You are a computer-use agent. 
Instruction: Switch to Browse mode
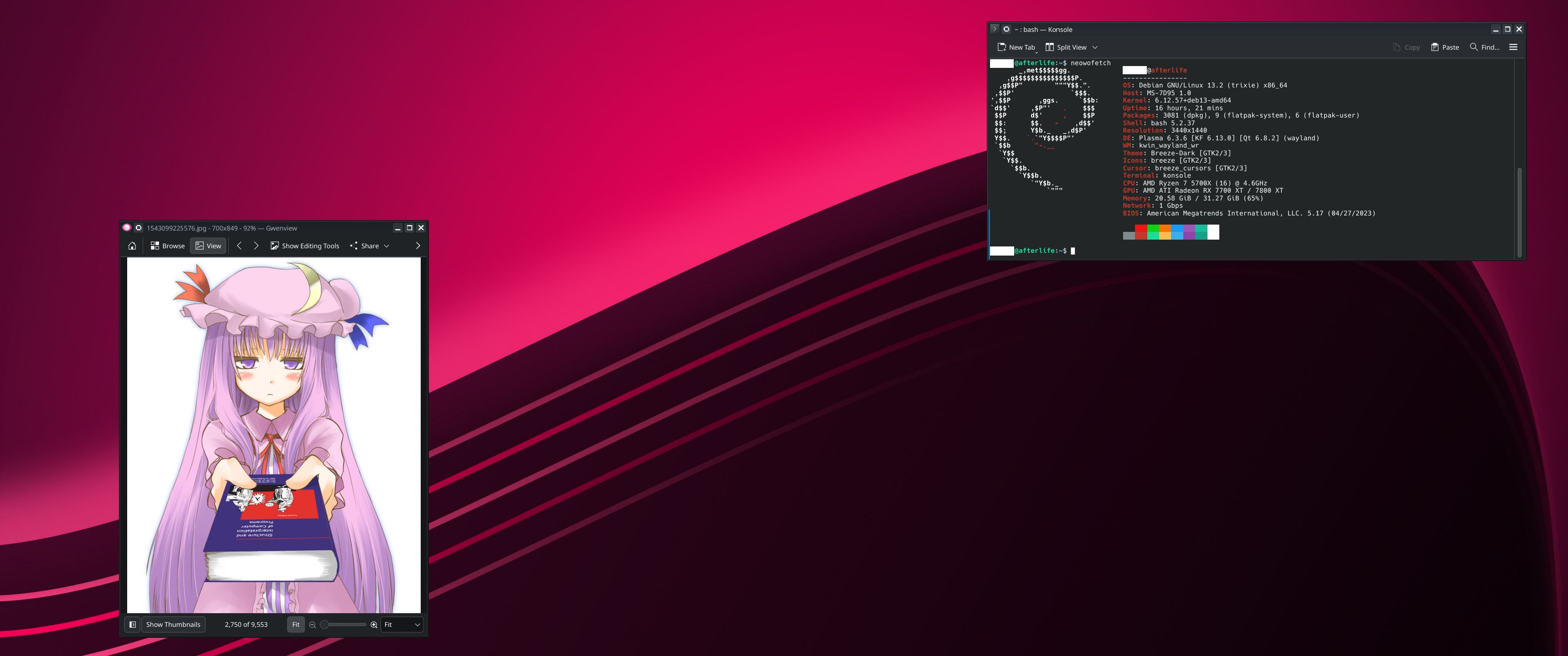pos(167,246)
